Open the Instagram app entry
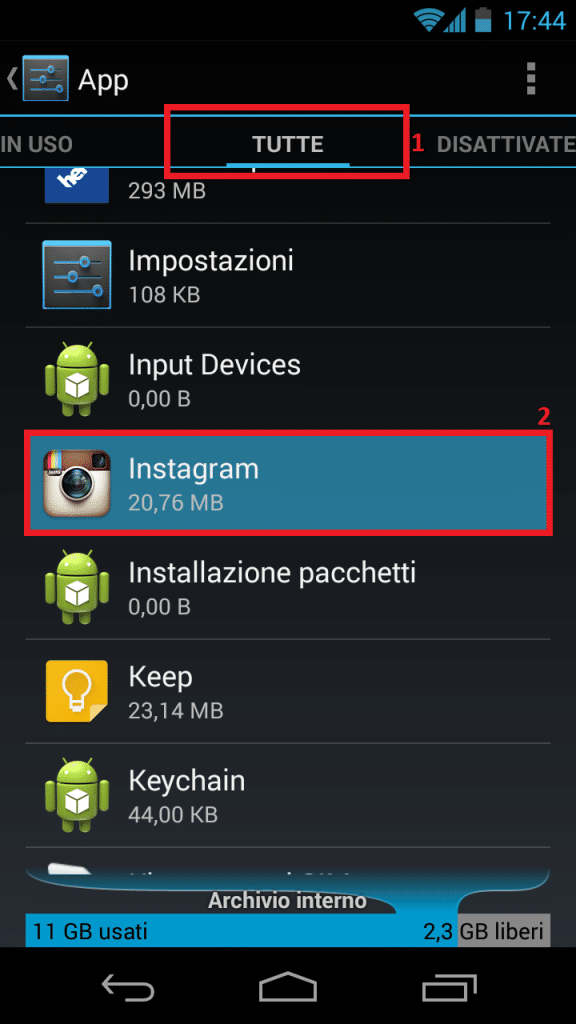 point(288,483)
